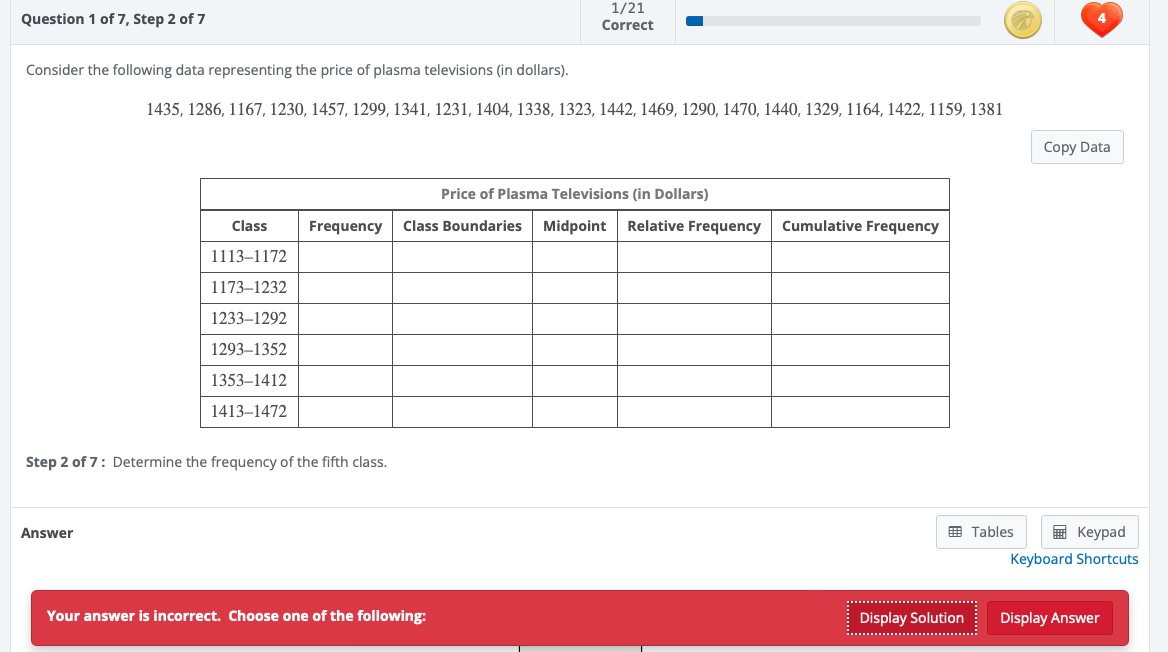The height and width of the screenshot is (652, 1168).
Task: Open the Keypad
Action: point(1089,532)
